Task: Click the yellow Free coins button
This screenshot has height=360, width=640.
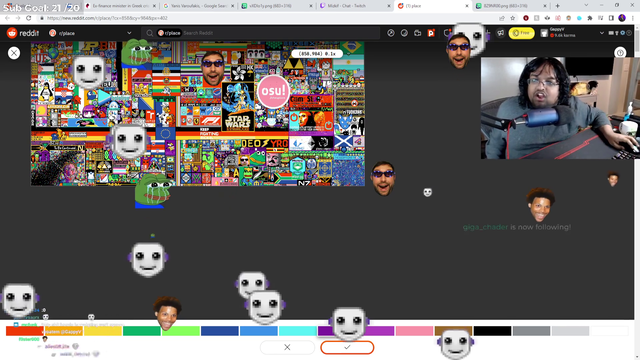Action: [x=521, y=33]
